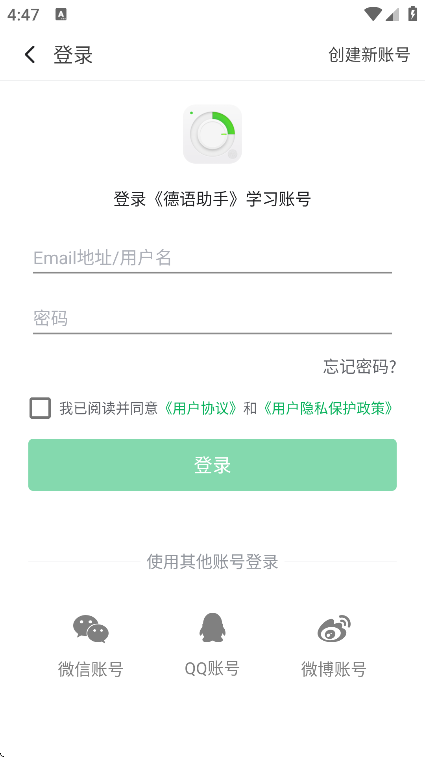
Task: Tap the QQ账号 label
Action: (x=212, y=669)
